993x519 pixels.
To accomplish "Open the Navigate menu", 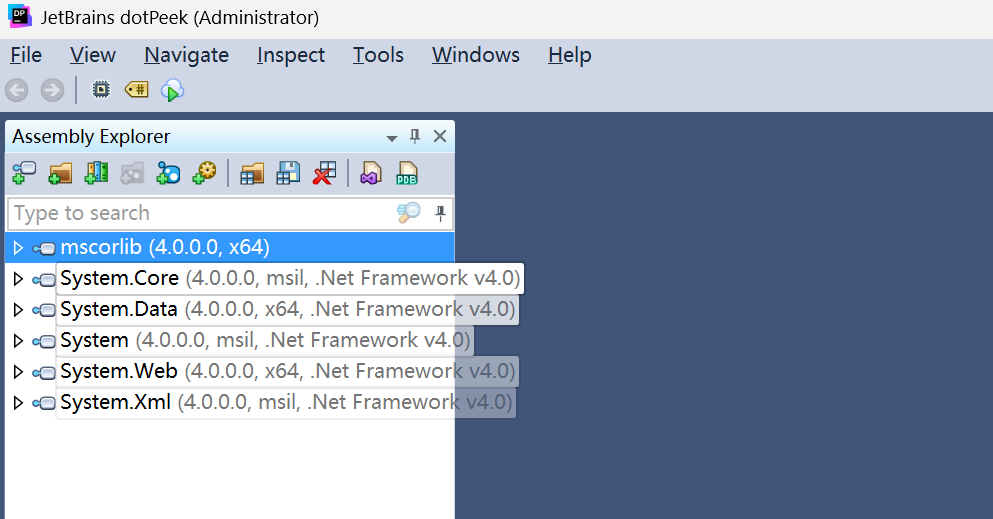I will point(186,55).
